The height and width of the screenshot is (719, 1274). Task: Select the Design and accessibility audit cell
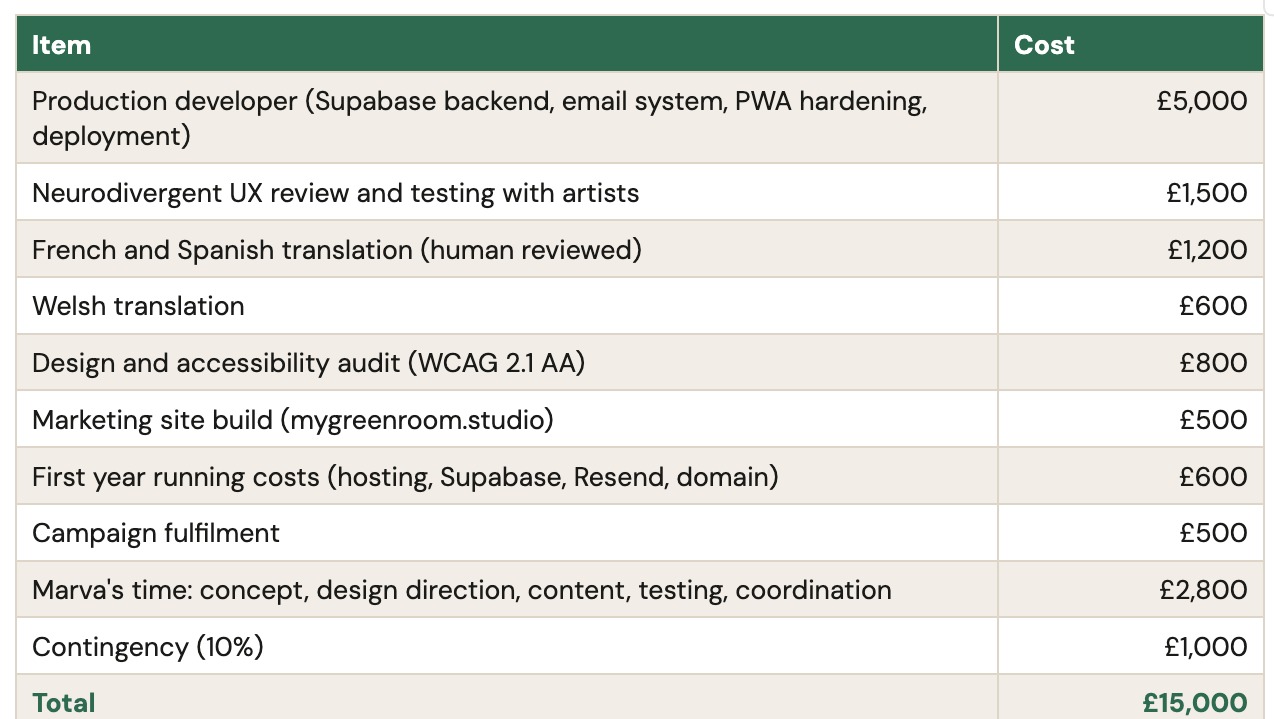click(308, 363)
